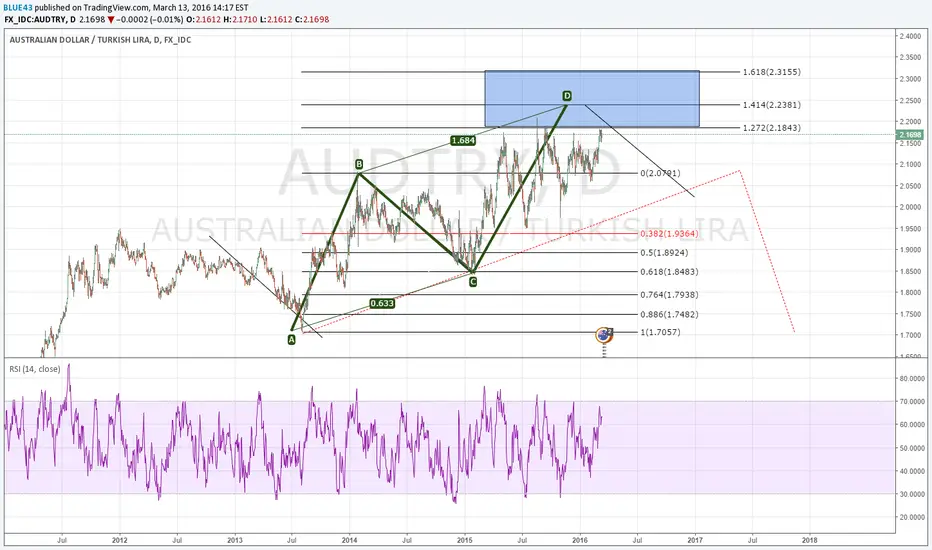Click the 2.1000 price axis label
The width and height of the screenshot is (932, 550).
[x=911, y=165]
